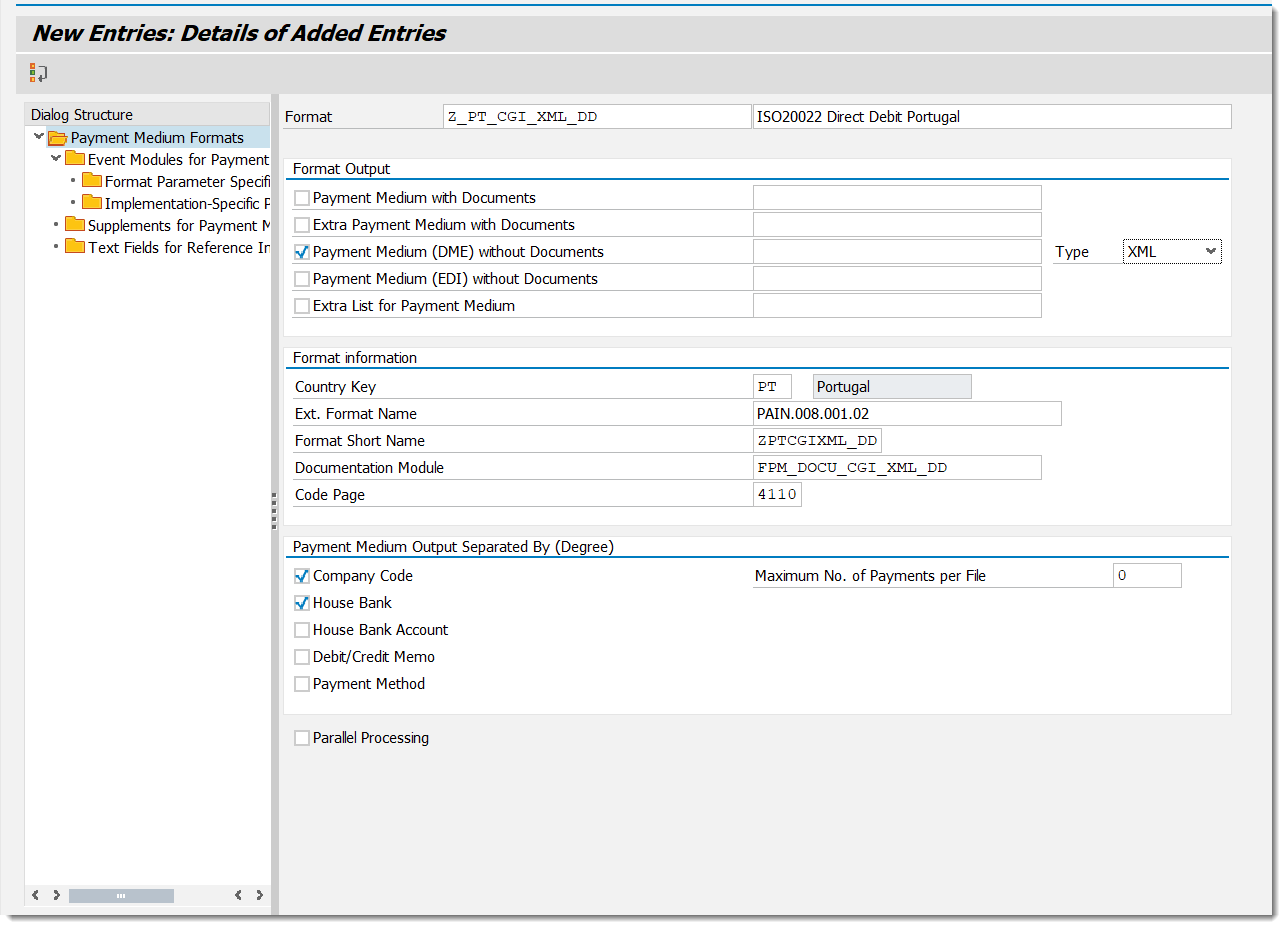This screenshot has height=928, width=1285.
Task: Click the Format field Z_PT_CGI_XML_DD
Action: pyautogui.click(x=597, y=117)
